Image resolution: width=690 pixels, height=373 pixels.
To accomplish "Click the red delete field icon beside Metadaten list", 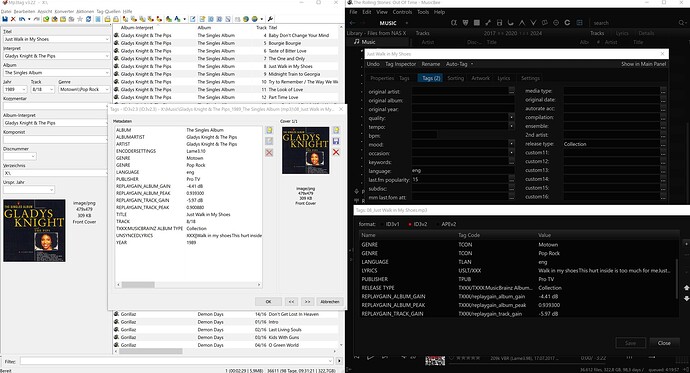I will 269,152.
